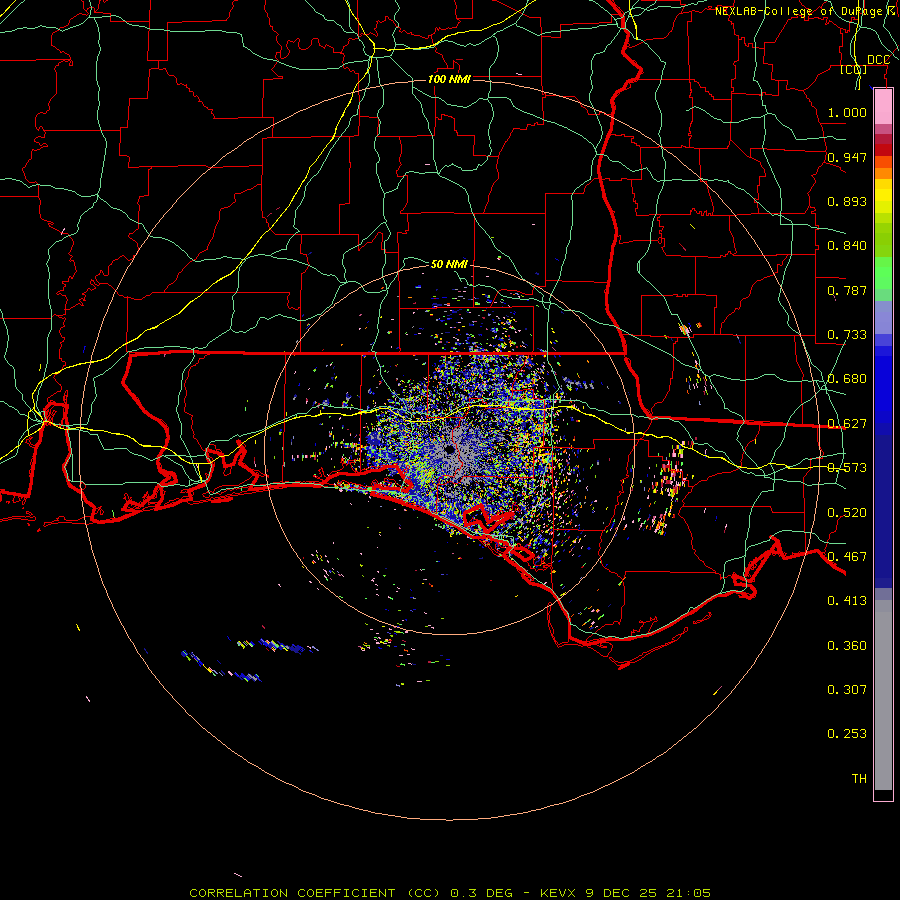Select the 0.627 scale value
This screenshot has width=900, height=900.
(847, 424)
